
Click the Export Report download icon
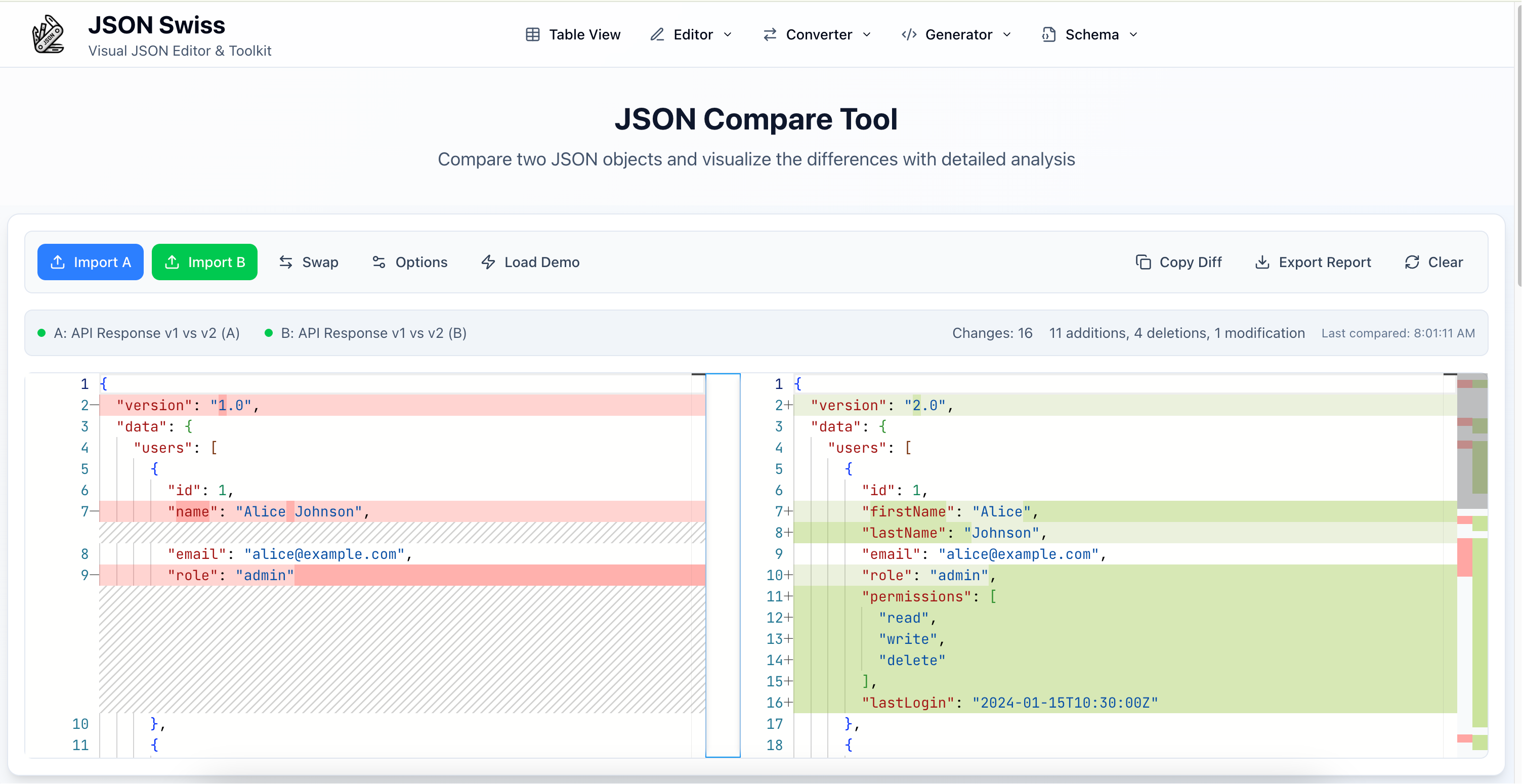click(x=1262, y=263)
